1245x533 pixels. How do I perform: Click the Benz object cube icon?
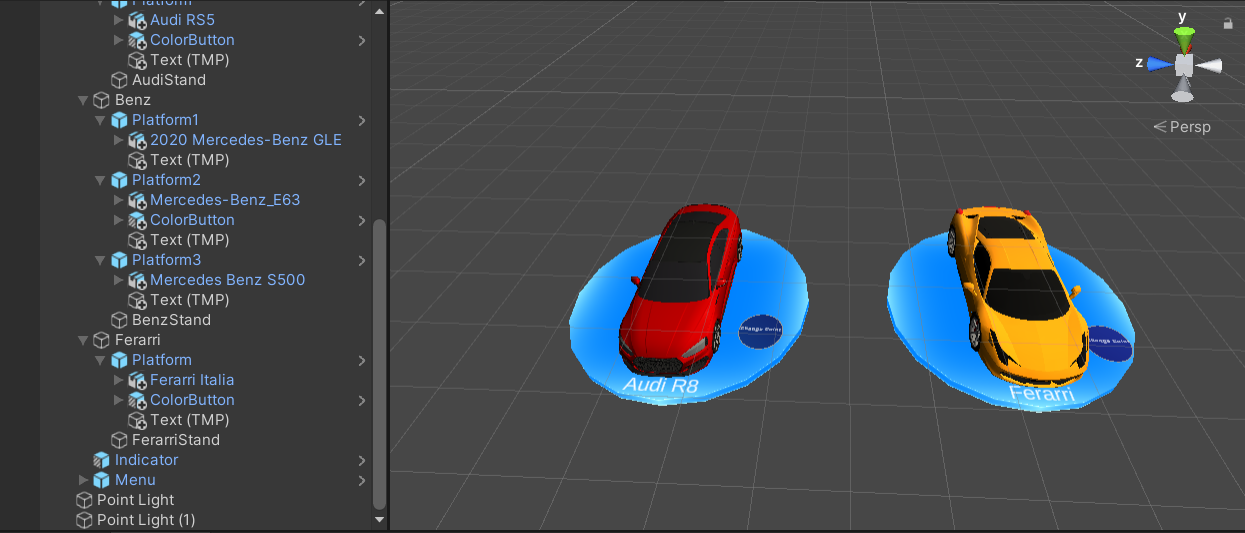point(102,100)
